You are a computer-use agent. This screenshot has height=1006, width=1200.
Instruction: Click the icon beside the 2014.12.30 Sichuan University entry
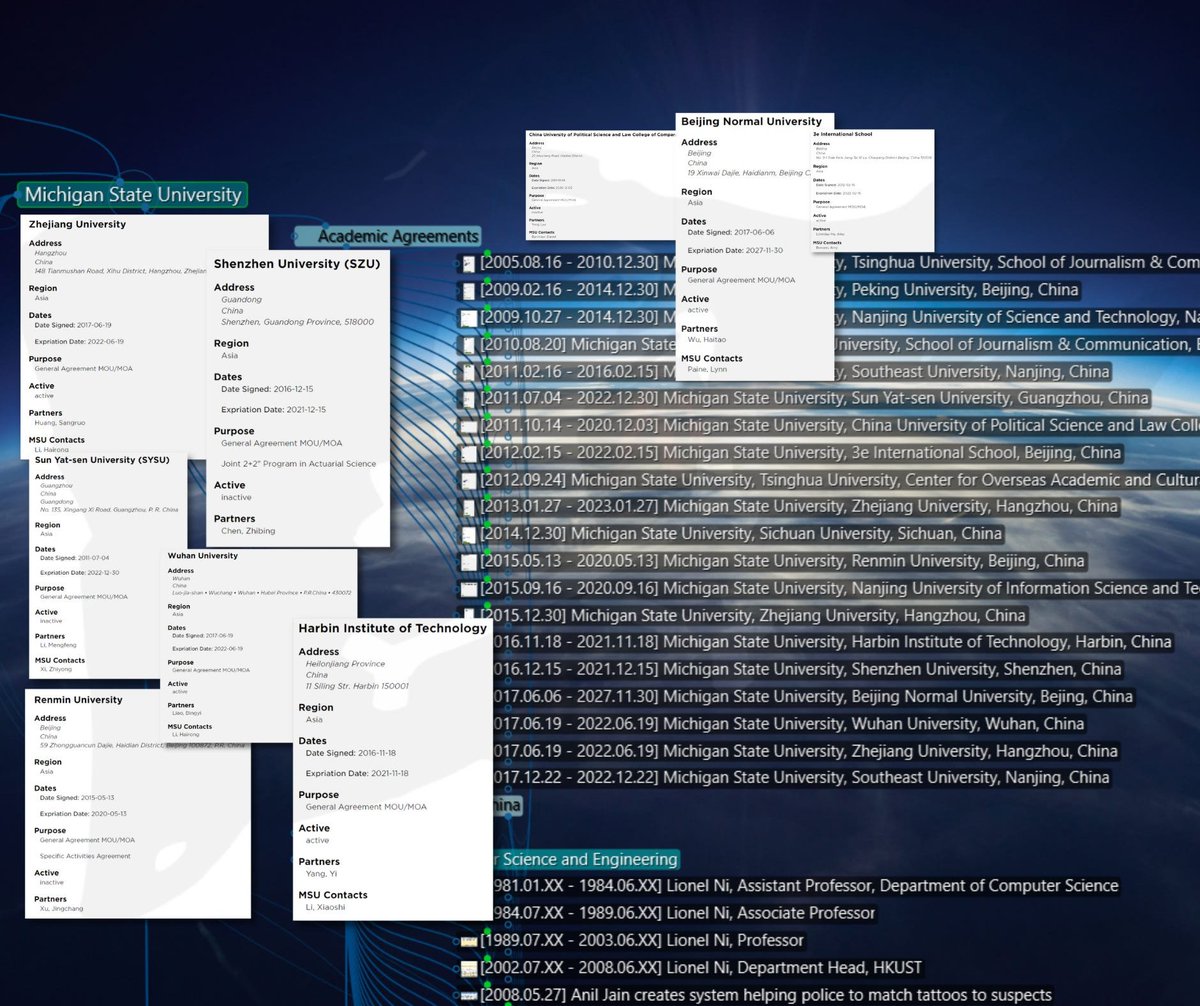coord(468,534)
